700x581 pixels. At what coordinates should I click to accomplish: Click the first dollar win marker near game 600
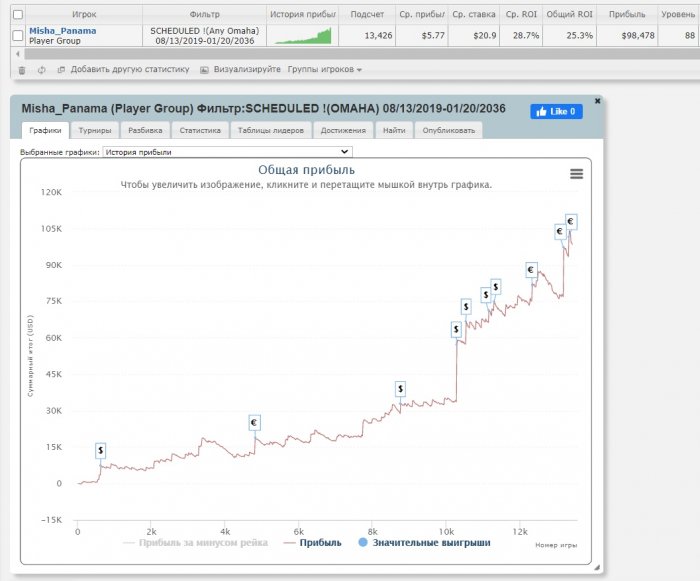(100, 450)
